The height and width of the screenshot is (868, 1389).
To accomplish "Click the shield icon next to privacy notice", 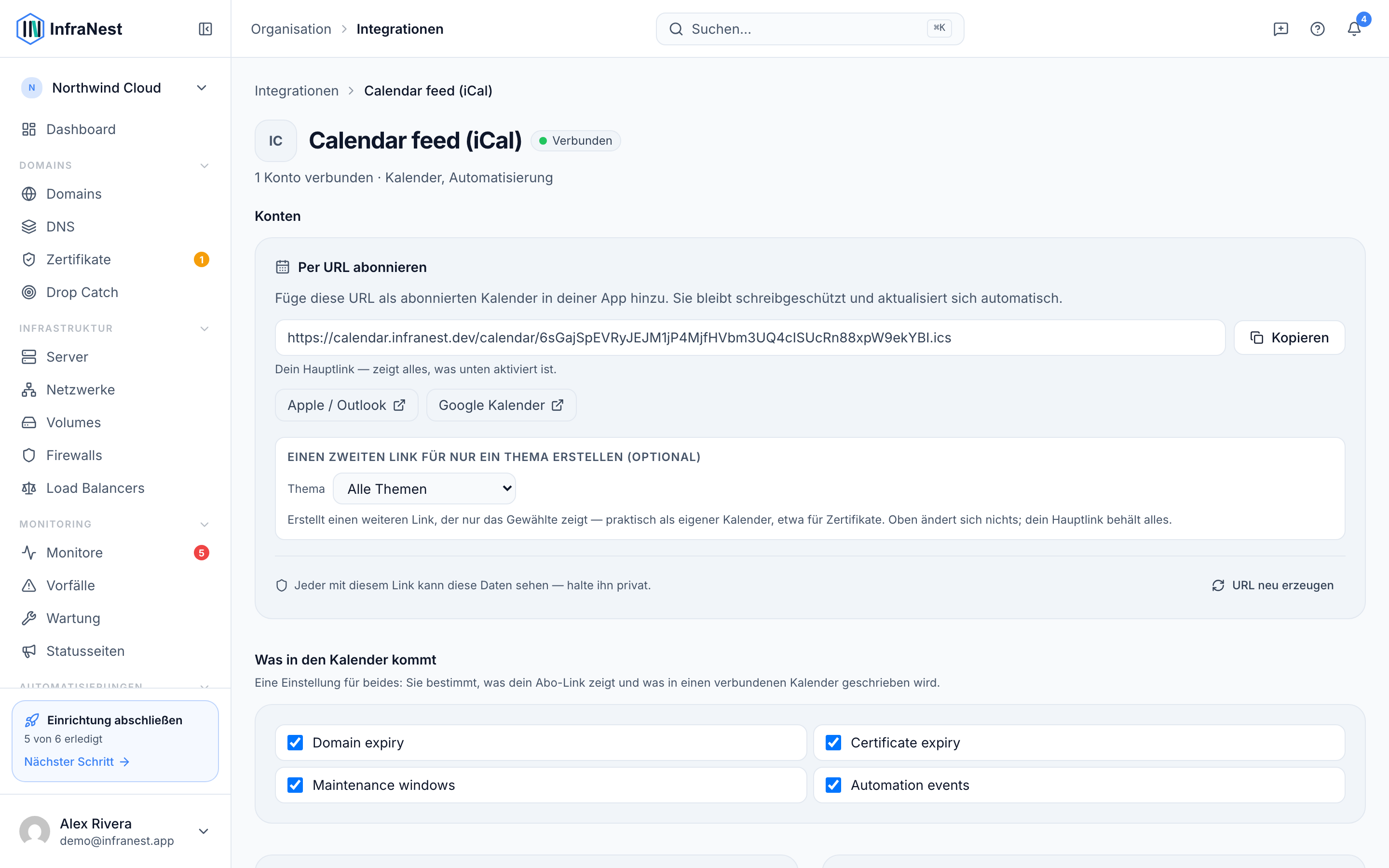I will click(281, 585).
